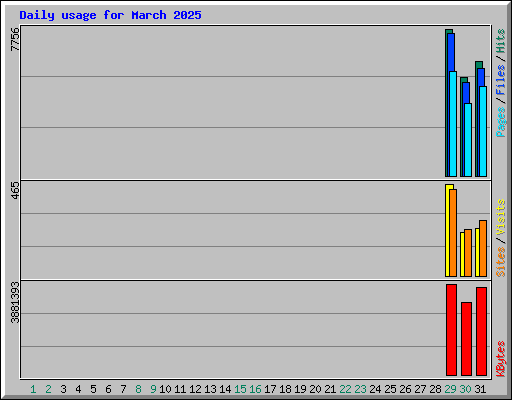
Task: Click the 3881393 KBytes axis value
Action: 15,303
